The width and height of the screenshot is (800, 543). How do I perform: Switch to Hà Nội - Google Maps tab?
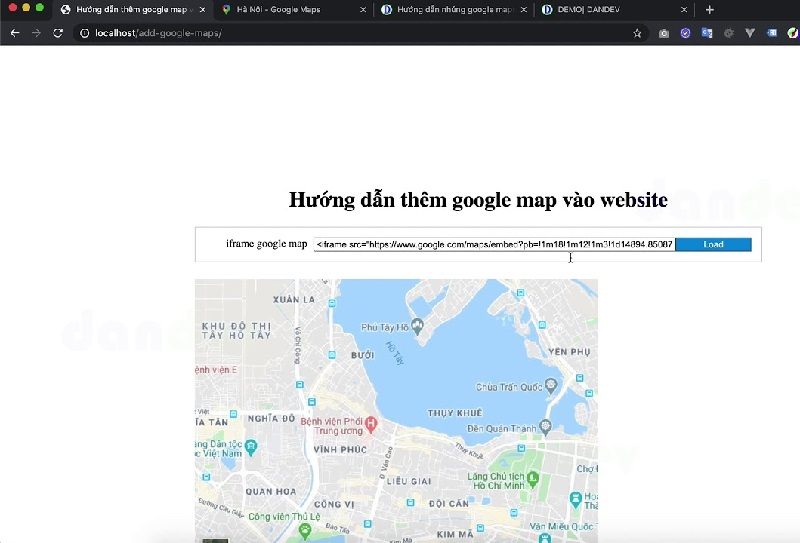[294, 10]
